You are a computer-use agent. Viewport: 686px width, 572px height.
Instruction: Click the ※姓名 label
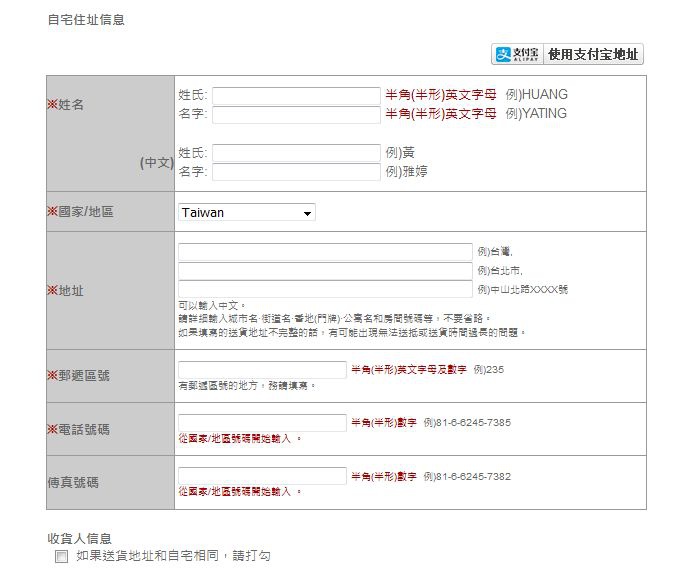[65, 105]
